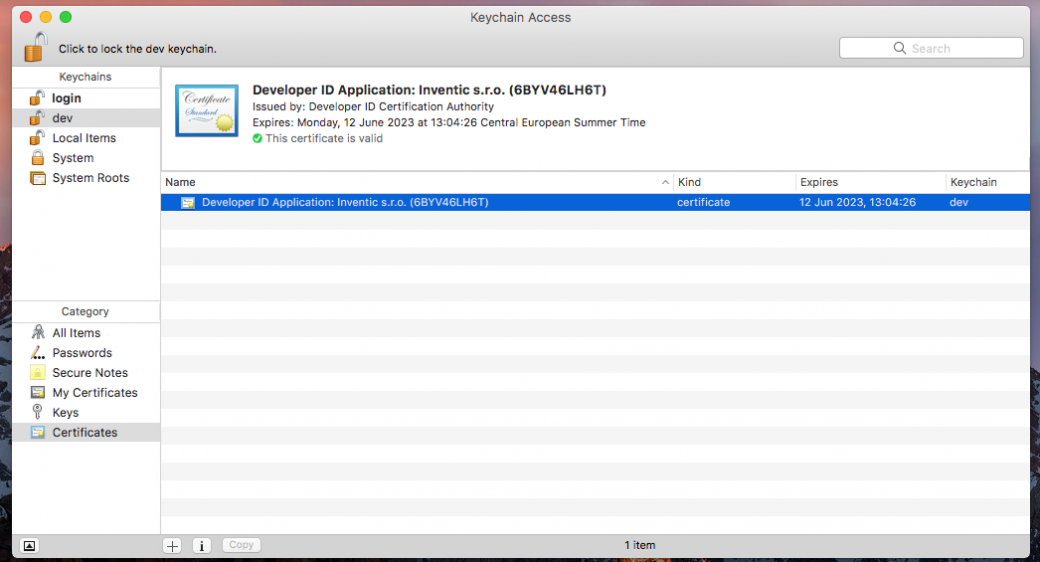Click the Secure Notes note icon
The image size is (1040, 562).
point(38,372)
